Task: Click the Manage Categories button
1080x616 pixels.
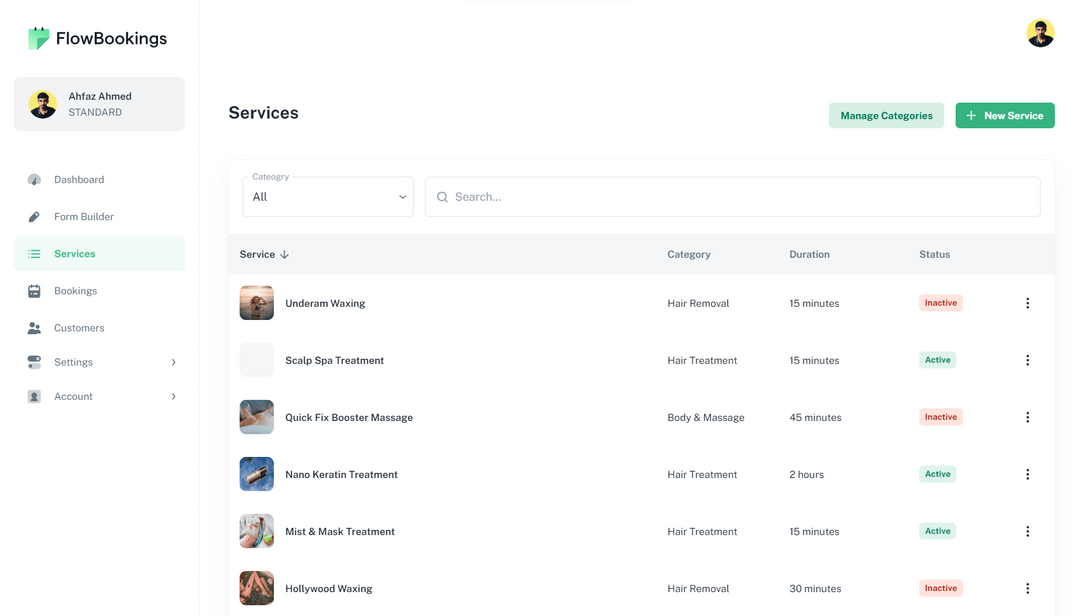Action: tap(886, 115)
